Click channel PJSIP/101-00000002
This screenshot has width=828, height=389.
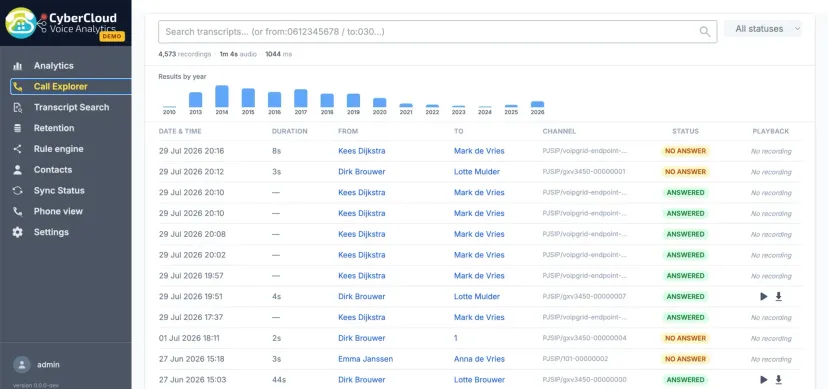(x=575, y=359)
